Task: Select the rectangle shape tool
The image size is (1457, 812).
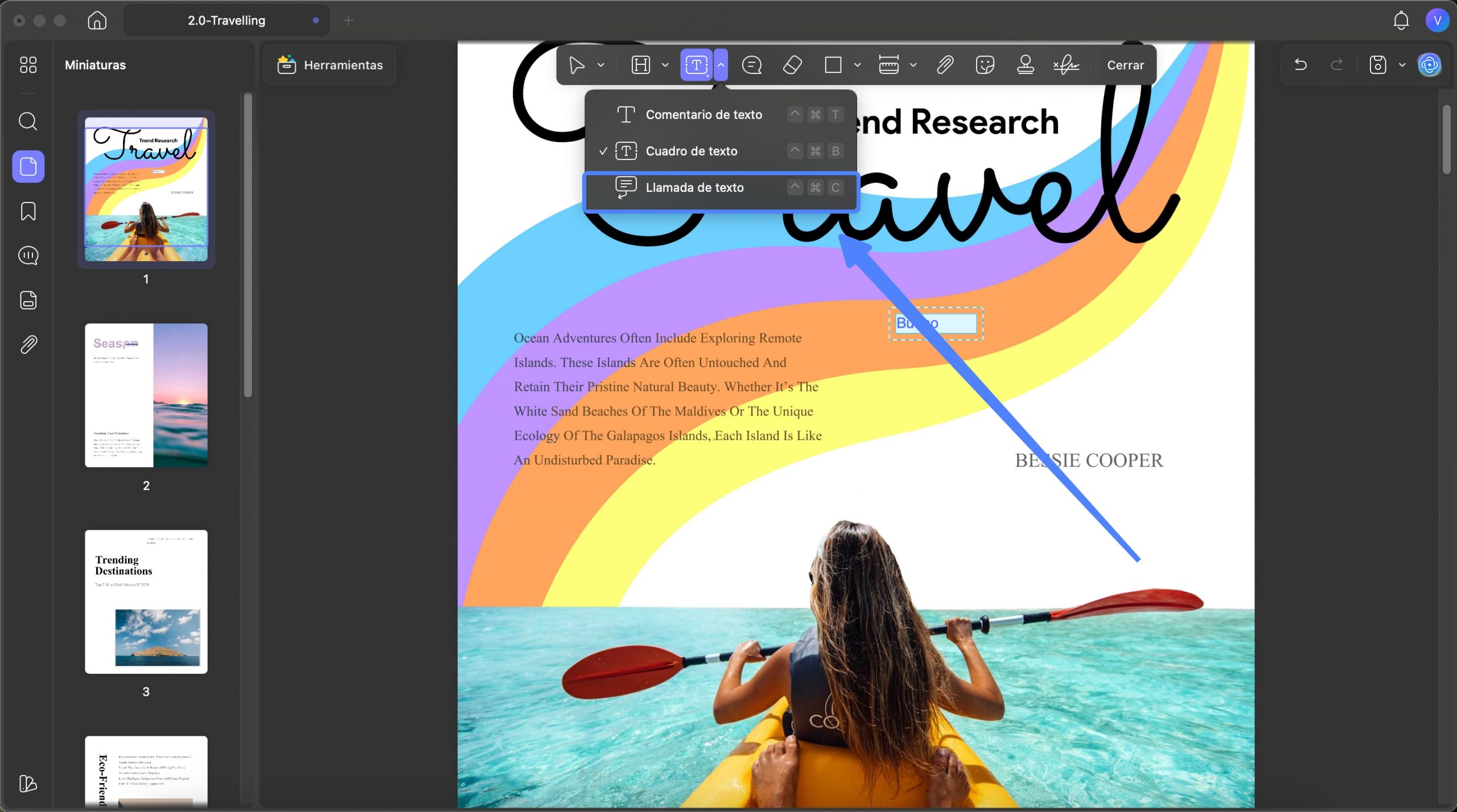Action: pyautogui.click(x=833, y=65)
